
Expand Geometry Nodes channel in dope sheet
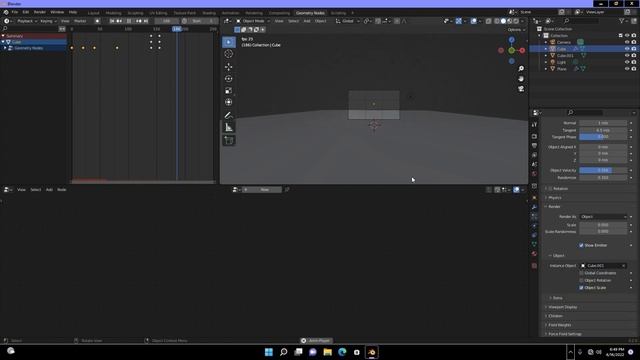coord(5,48)
